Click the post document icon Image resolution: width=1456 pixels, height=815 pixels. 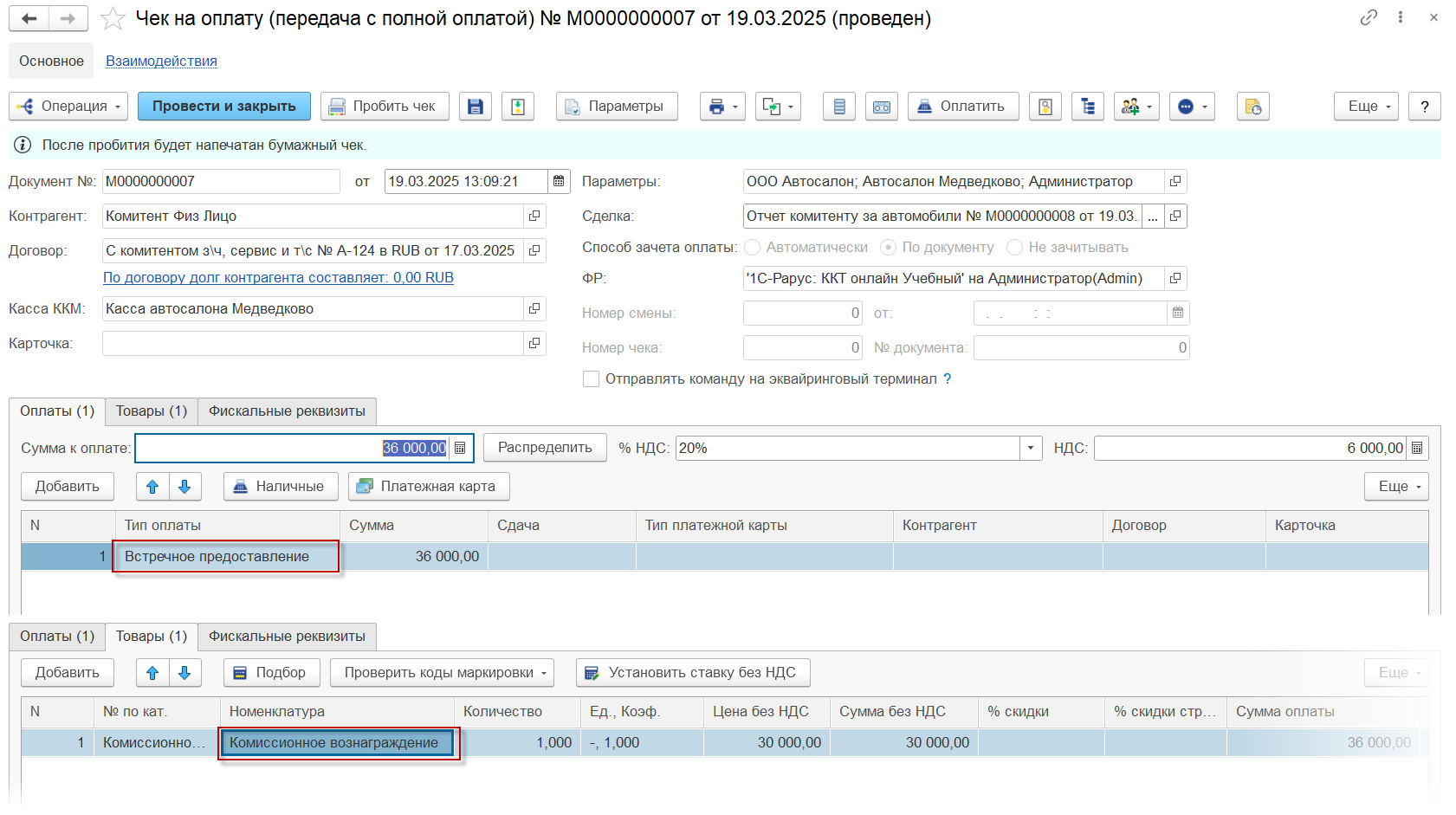coord(518,107)
